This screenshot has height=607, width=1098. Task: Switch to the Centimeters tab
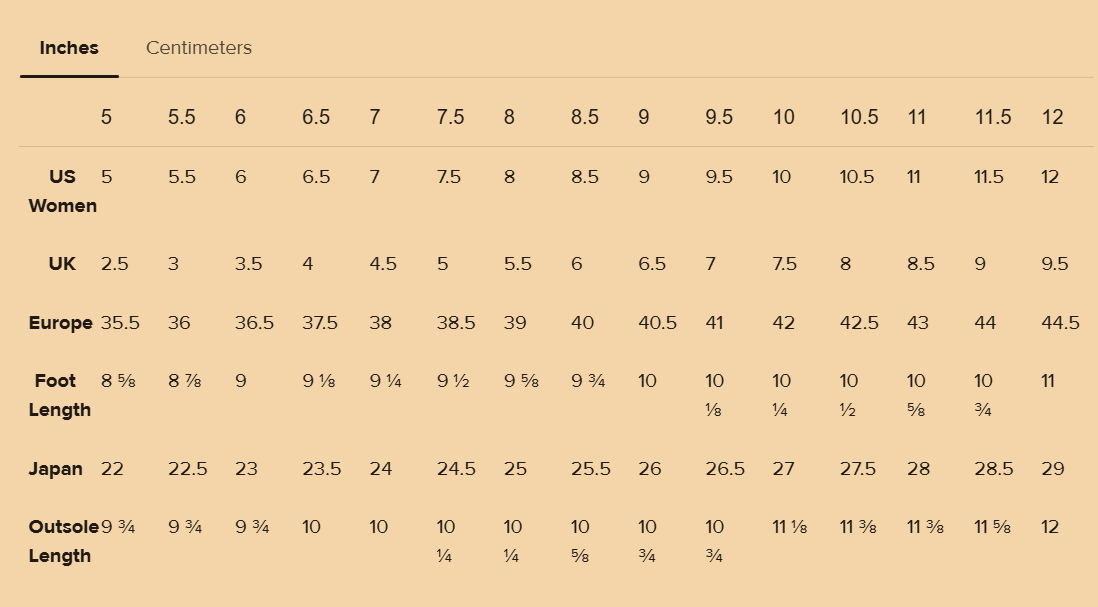pyautogui.click(x=199, y=48)
